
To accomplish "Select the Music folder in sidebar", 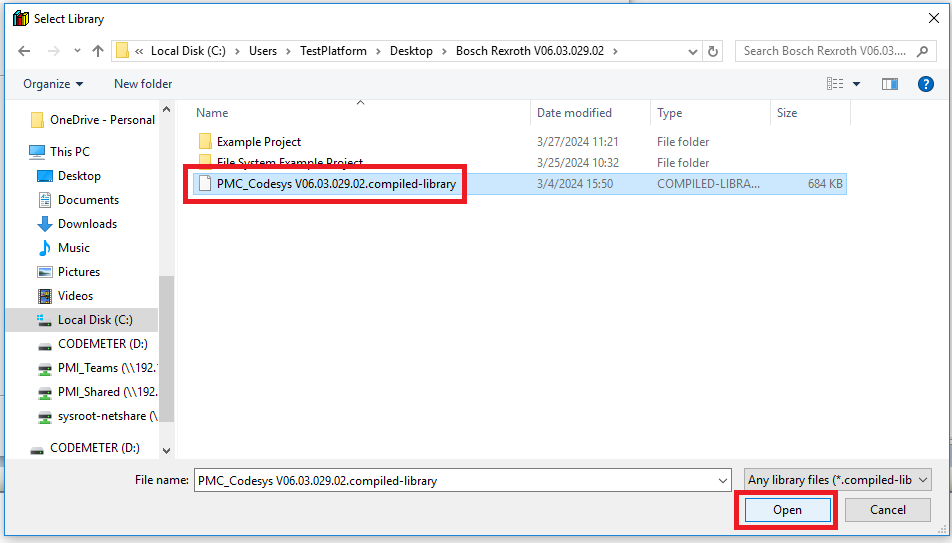I will tap(73, 248).
